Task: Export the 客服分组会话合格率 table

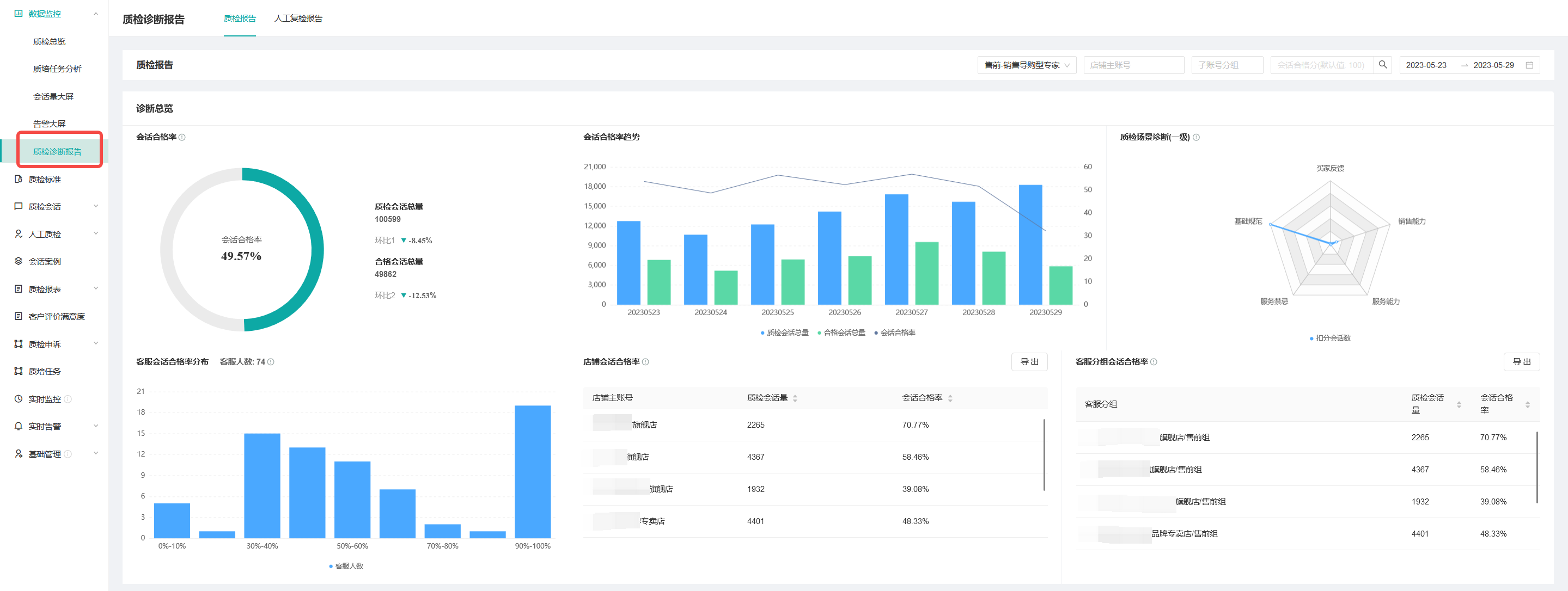Action: 1522,362
